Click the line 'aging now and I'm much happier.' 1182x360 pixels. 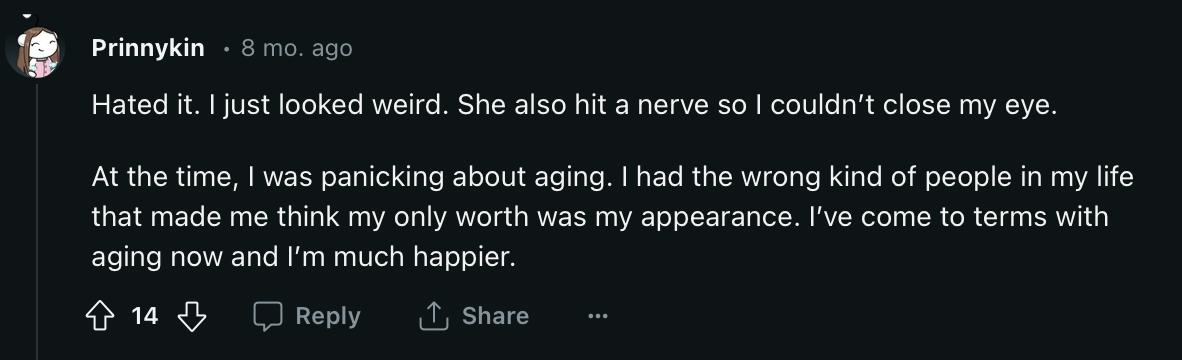304,258
